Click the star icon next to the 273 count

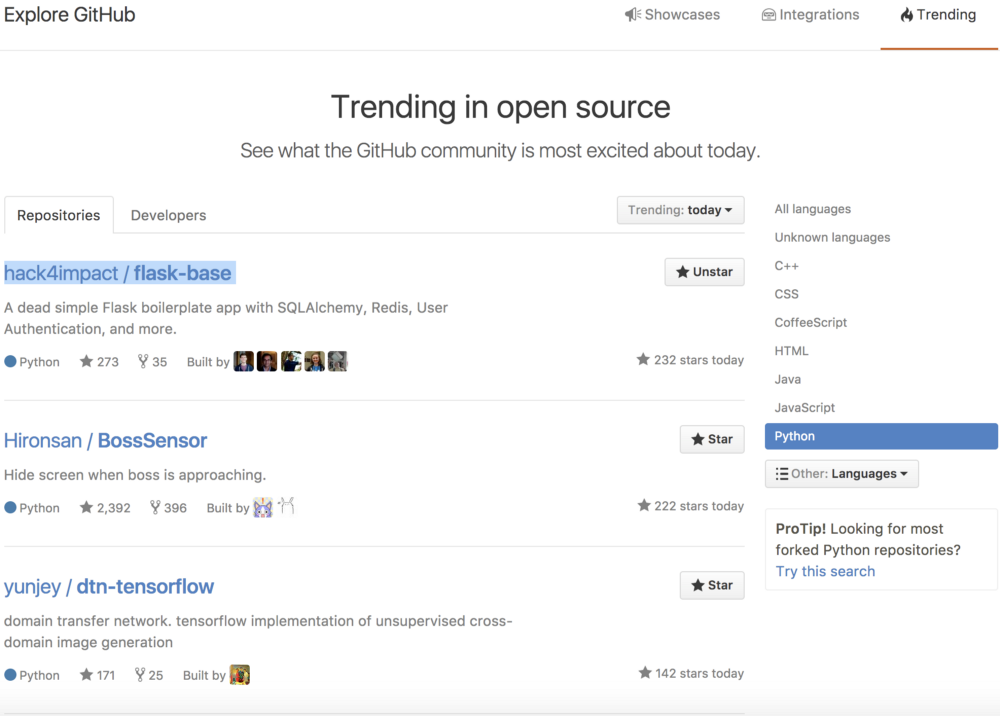click(x=84, y=361)
